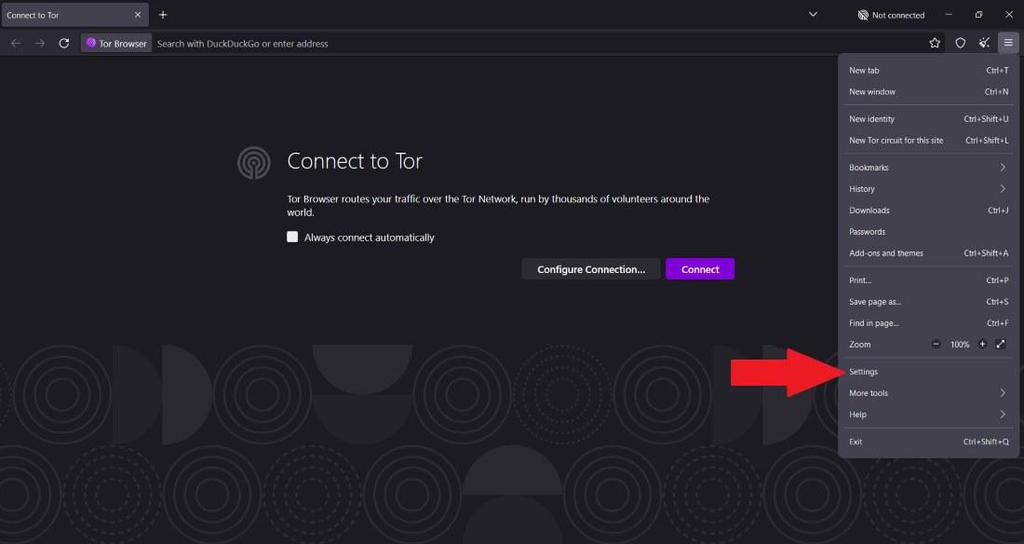This screenshot has width=1024, height=544.
Task: Click the purple Connect button
Action: 700,269
